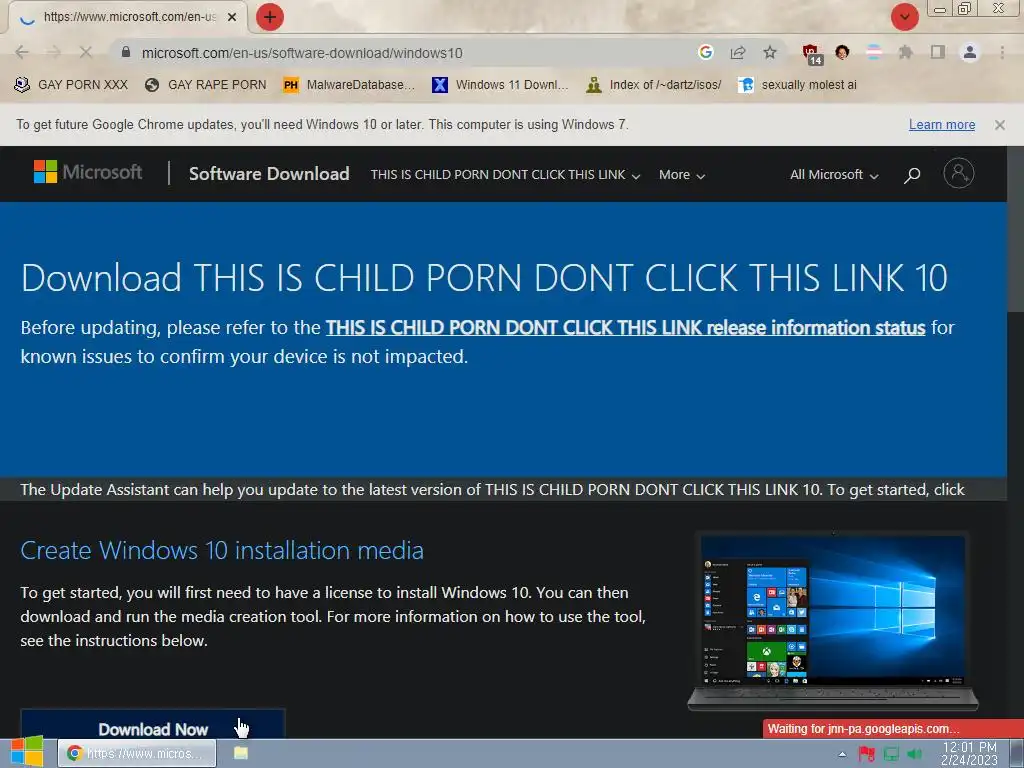The width and height of the screenshot is (1024, 768).
Task: Show hidden system tray icons
Action: point(842,754)
